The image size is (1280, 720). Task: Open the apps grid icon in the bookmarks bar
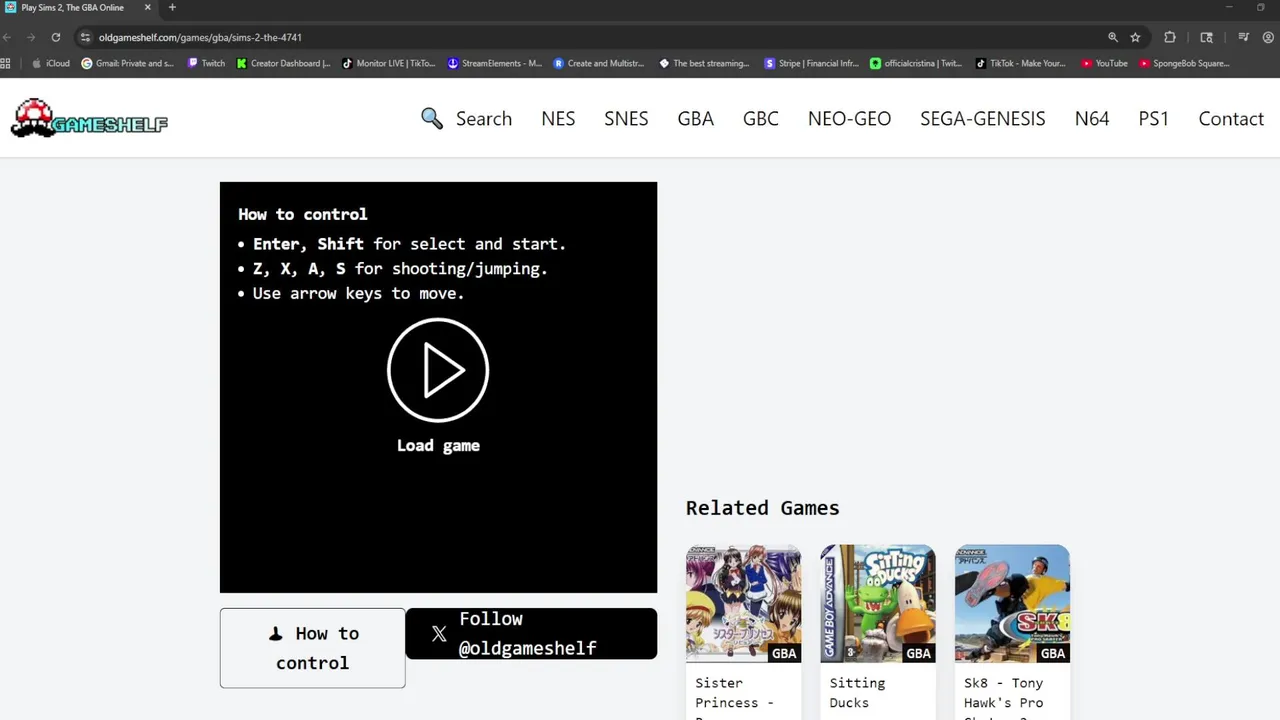tap(5, 63)
